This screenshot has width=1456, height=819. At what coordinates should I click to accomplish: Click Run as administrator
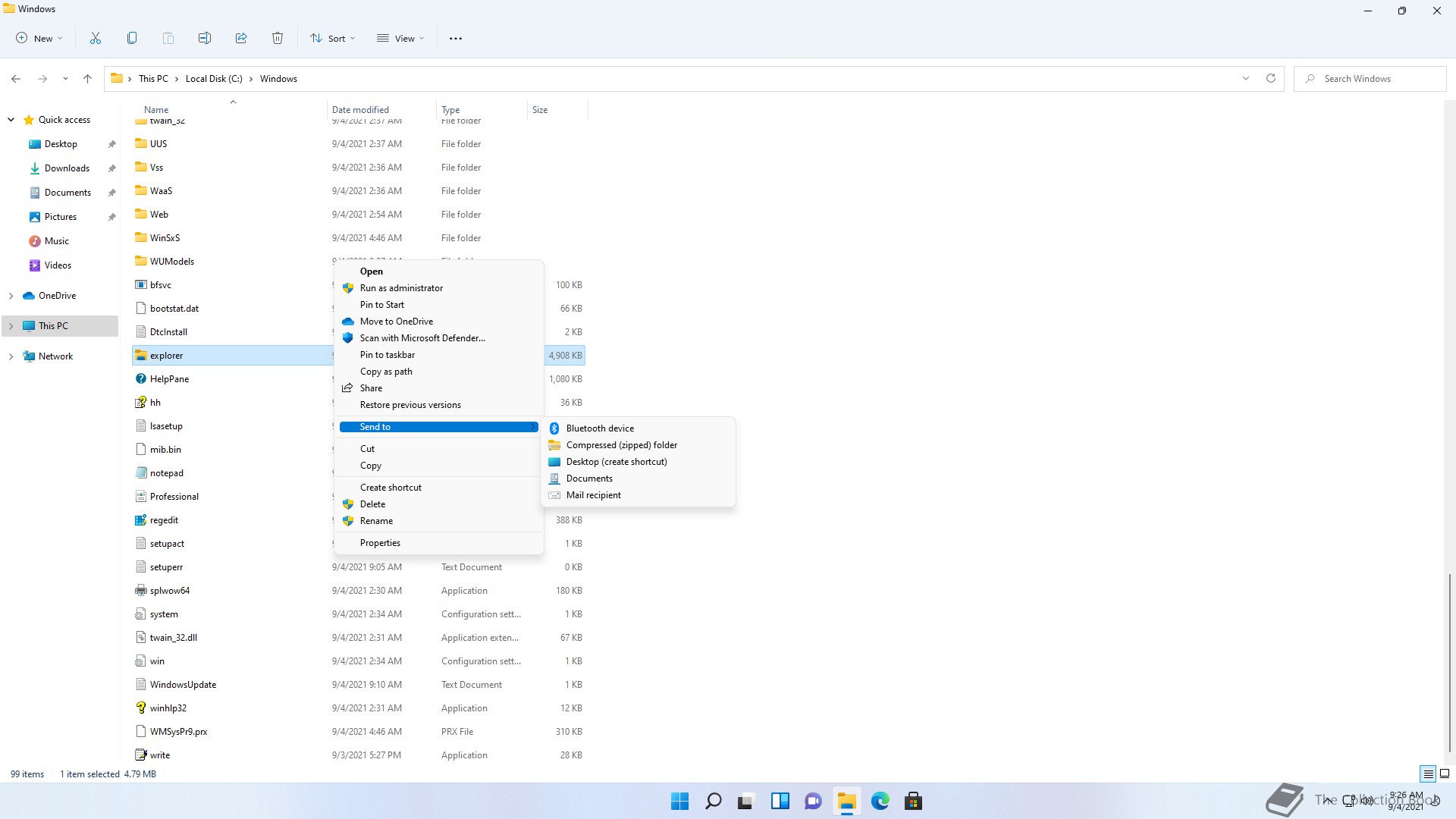pyautogui.click(x=438, y=288)
